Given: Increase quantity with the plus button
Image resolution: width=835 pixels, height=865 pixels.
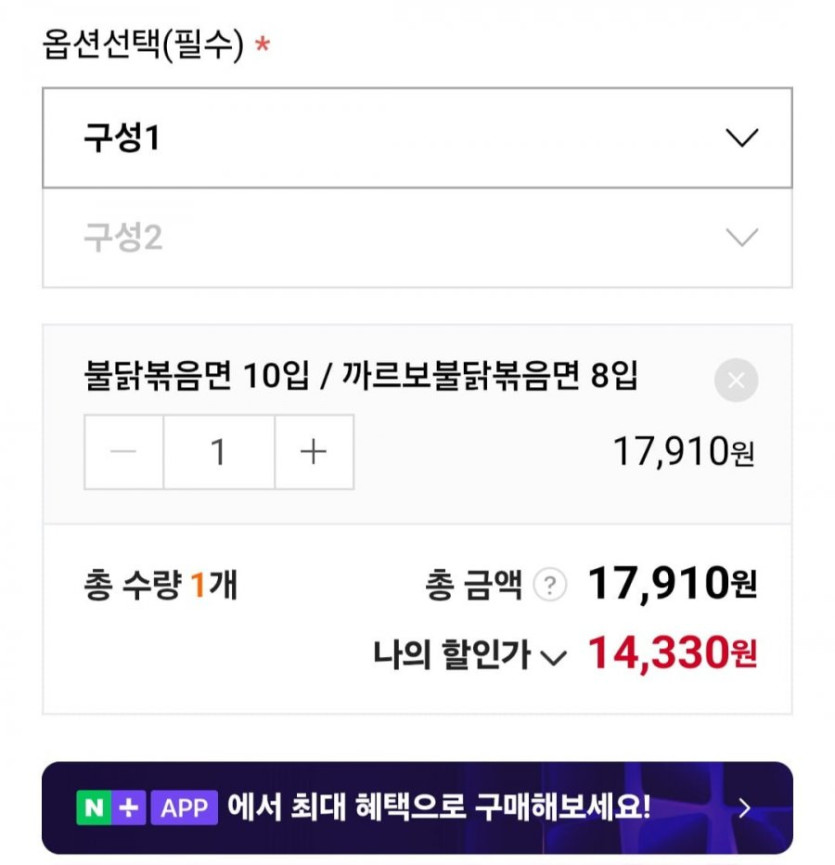Looking at the screenshot, I should pyautogui.click(x=314, y=453).
